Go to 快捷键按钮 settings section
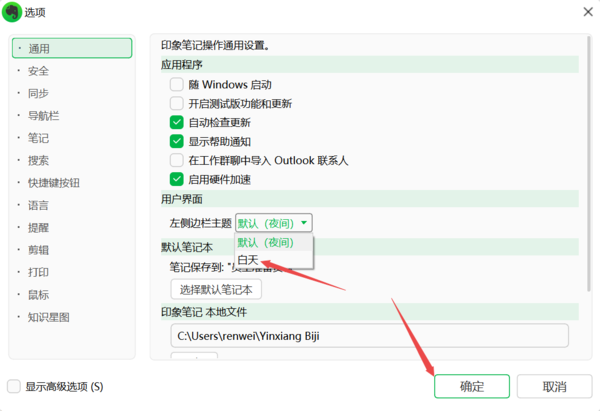Screen dimensions: 600x411 tap(54, 183)
